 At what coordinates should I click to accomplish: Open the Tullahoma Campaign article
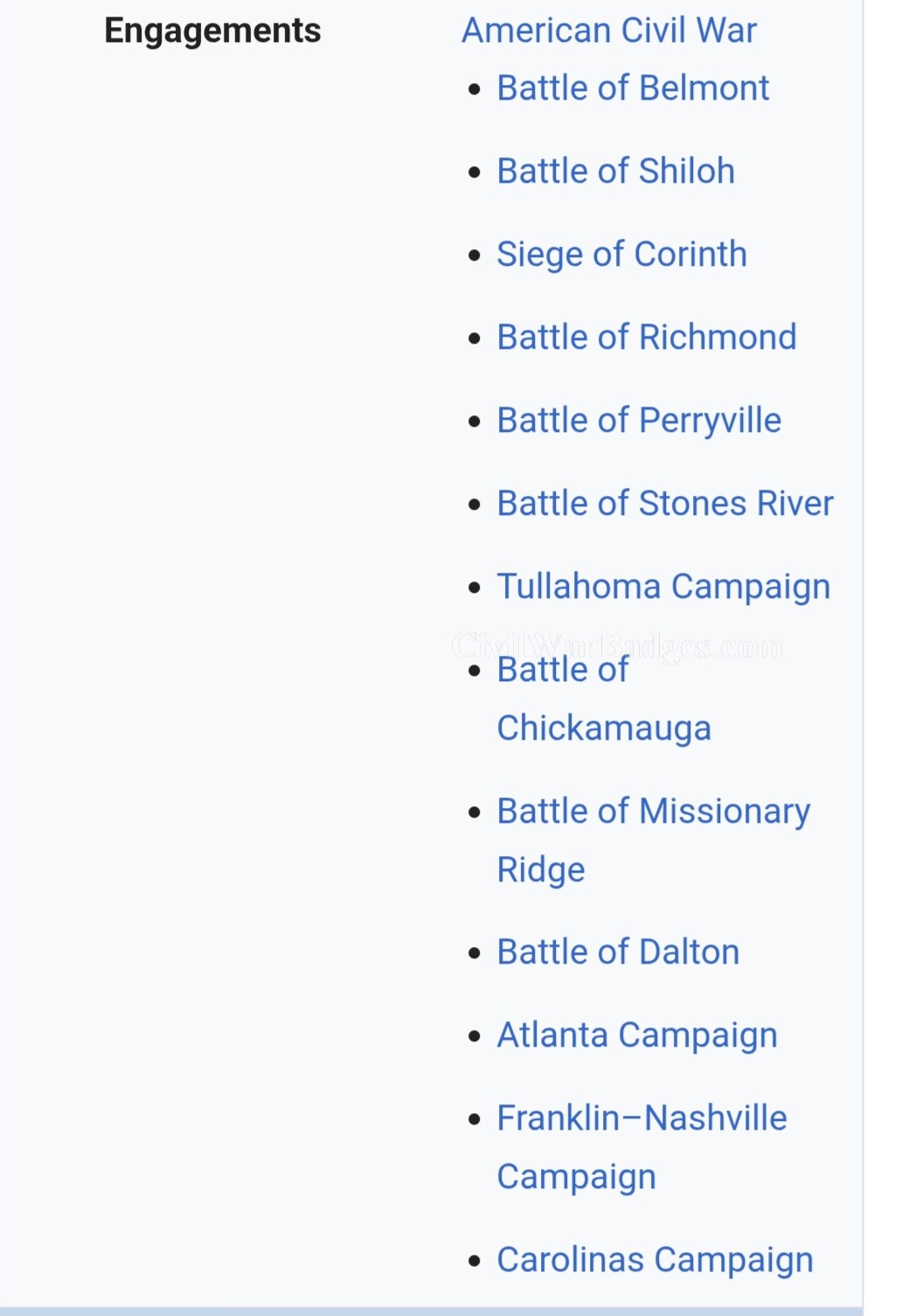tap(663, 587)
